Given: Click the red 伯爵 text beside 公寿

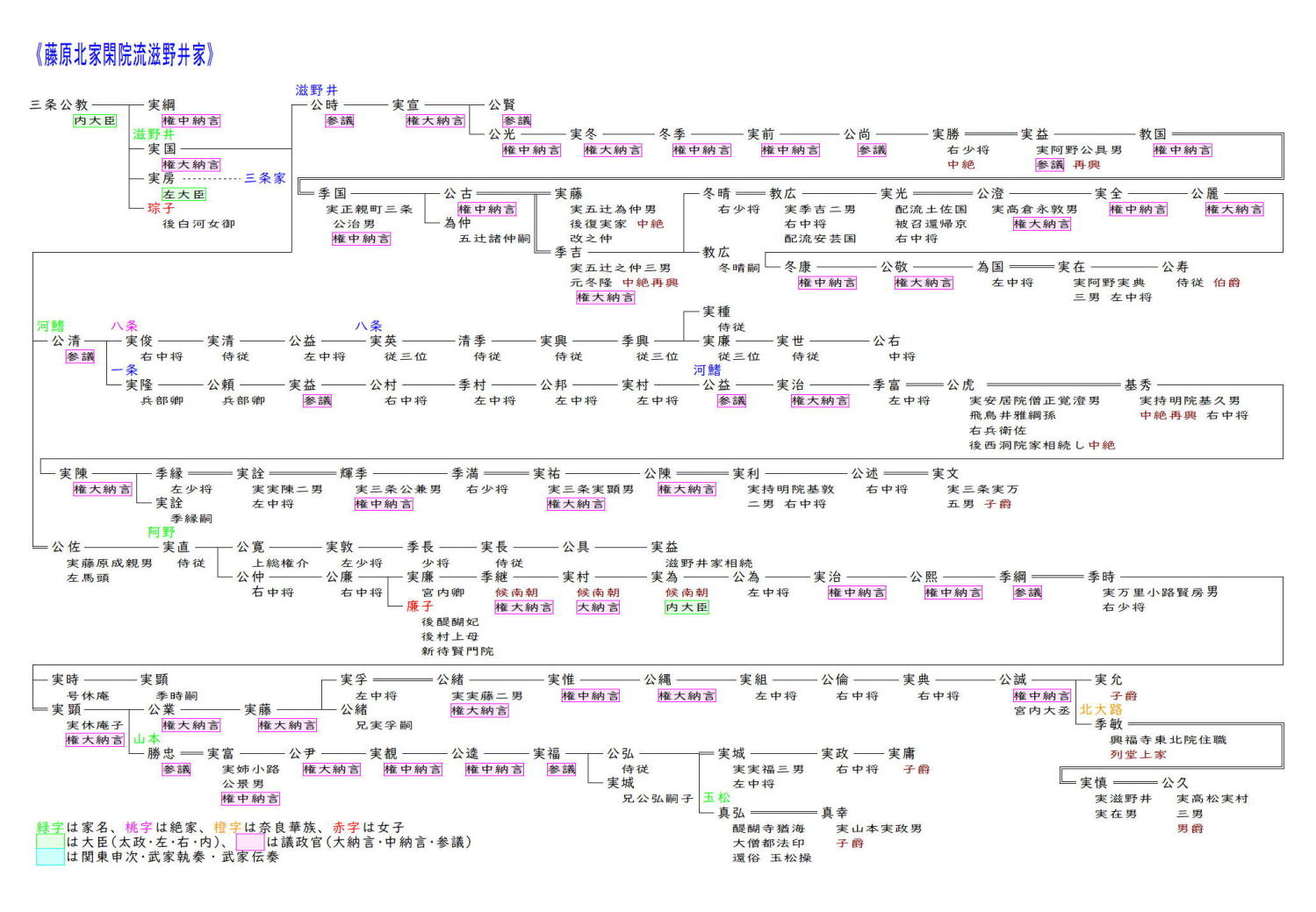Looking at the screenshot, I should click(x=1226, y=283).
